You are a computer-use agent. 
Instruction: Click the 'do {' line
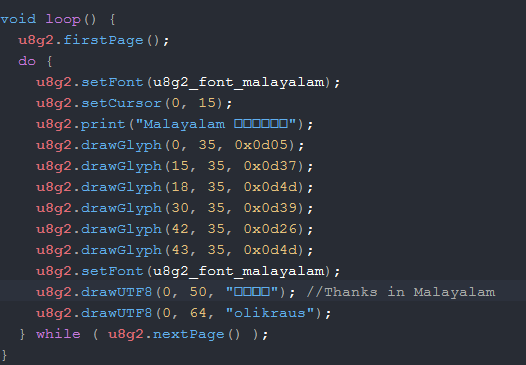[x=35, y=61]
